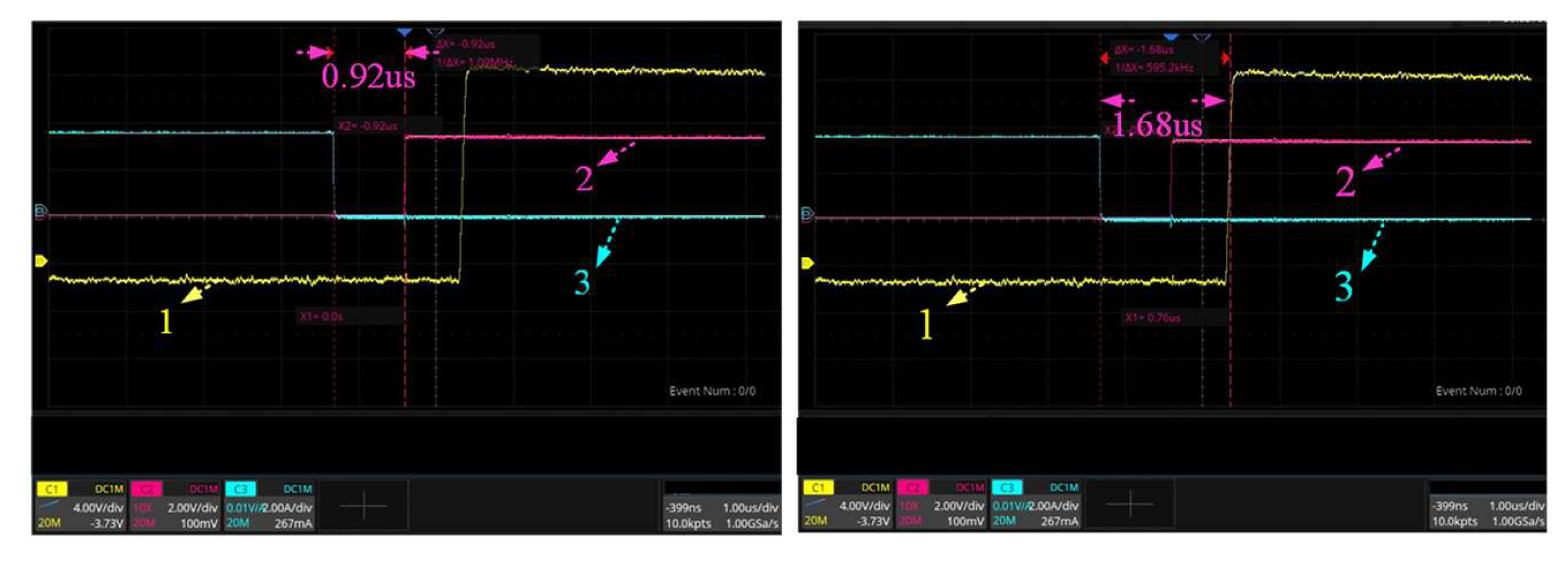
Task: Click the yellow C1 ground marker in right scope
Action: [807, 264]
